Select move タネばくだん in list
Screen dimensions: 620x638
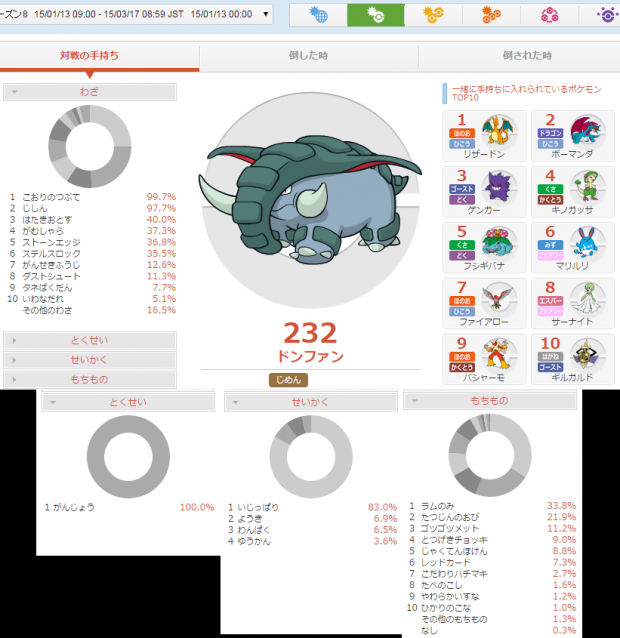(x=92, y=288)
